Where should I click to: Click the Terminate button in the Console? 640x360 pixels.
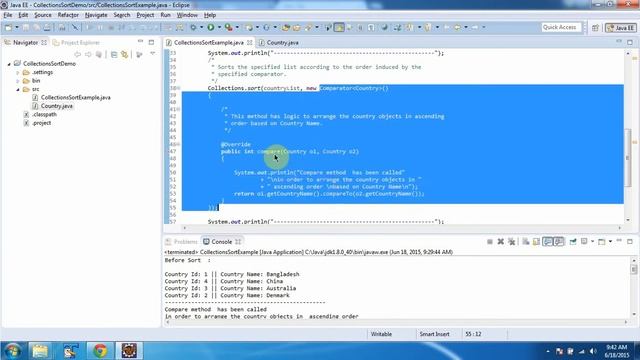pyautogui.click(x=490, y=242)
